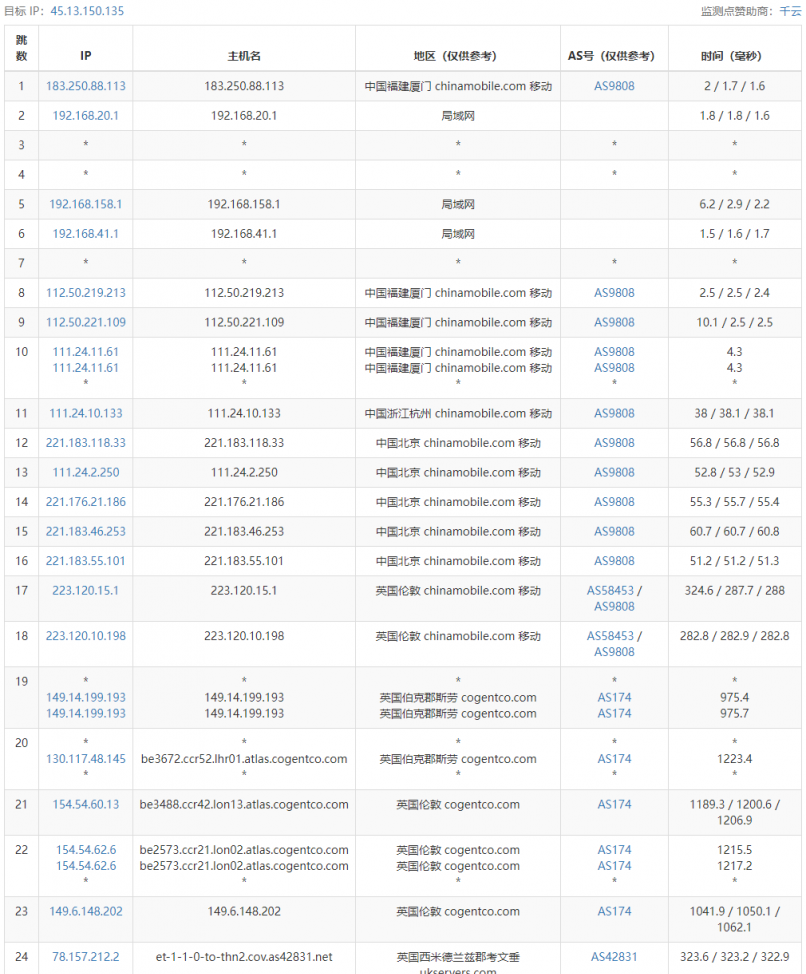Open the 130.117.48.145 IP link in hop 20
Viewport: 806px width, 974px height.
pyautogui.click(x=86, y=759)
